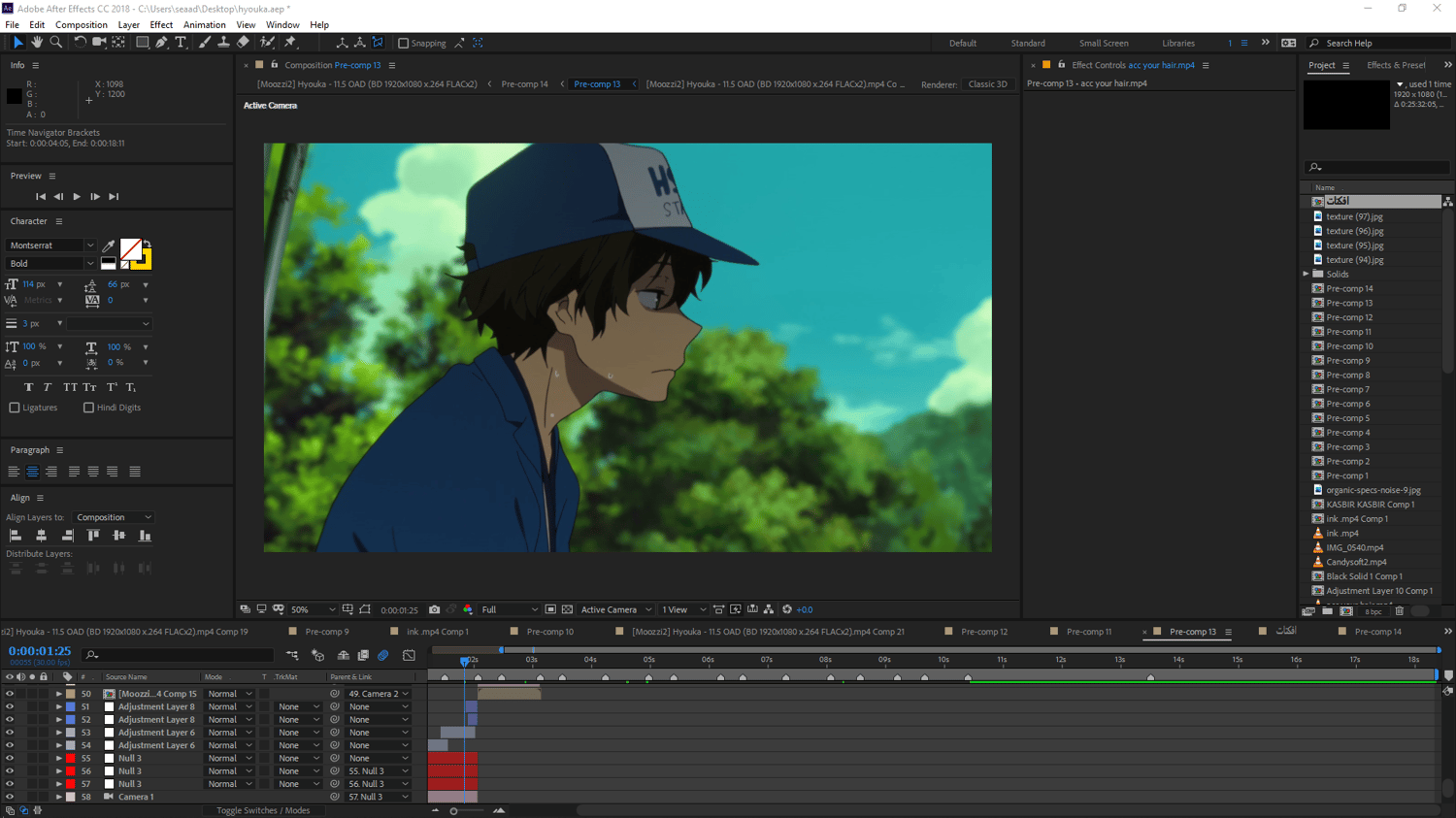Align layers to left edge

pos(16,536)
